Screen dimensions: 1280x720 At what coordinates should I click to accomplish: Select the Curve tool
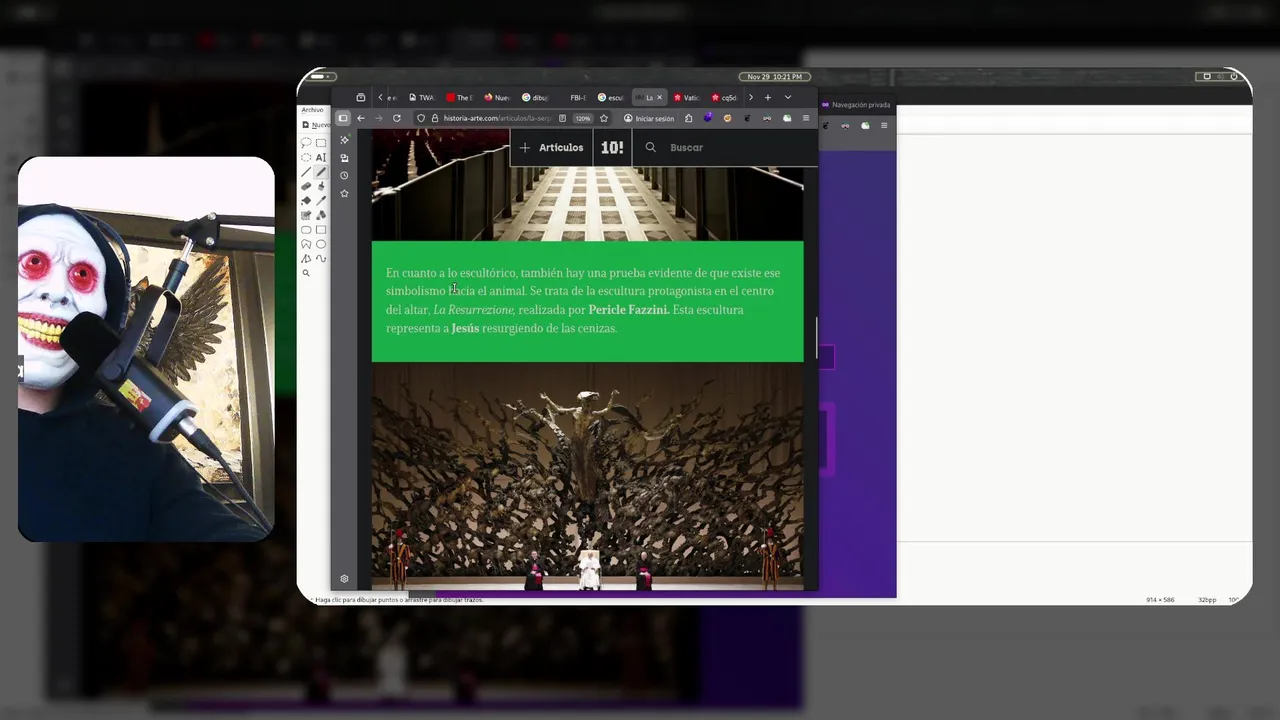pos(321,259)
